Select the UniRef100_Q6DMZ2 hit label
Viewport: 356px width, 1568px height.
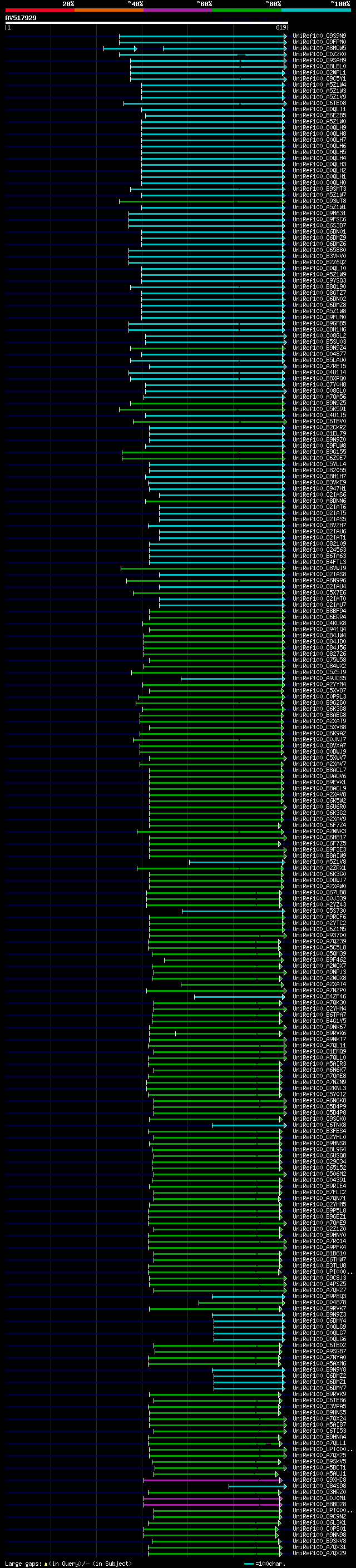(319, 1376)
